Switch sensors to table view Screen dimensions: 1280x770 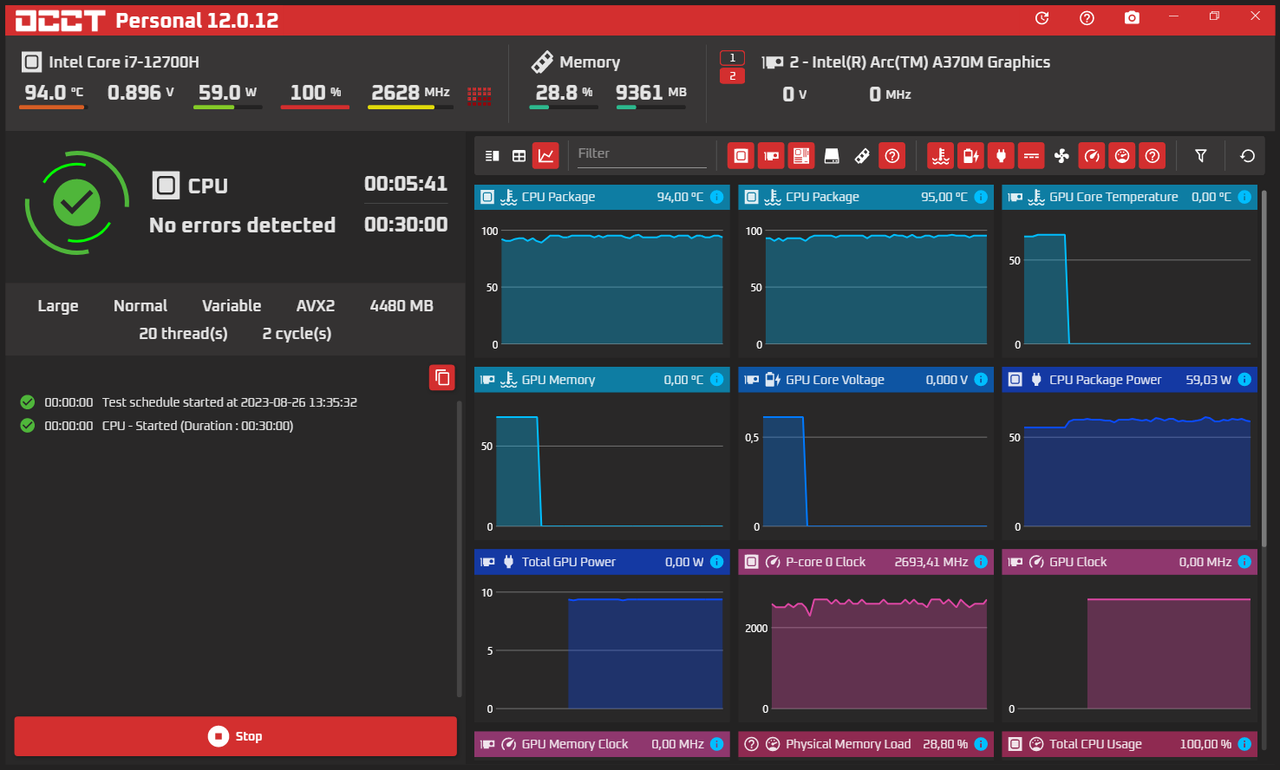[x=519, y=156]
